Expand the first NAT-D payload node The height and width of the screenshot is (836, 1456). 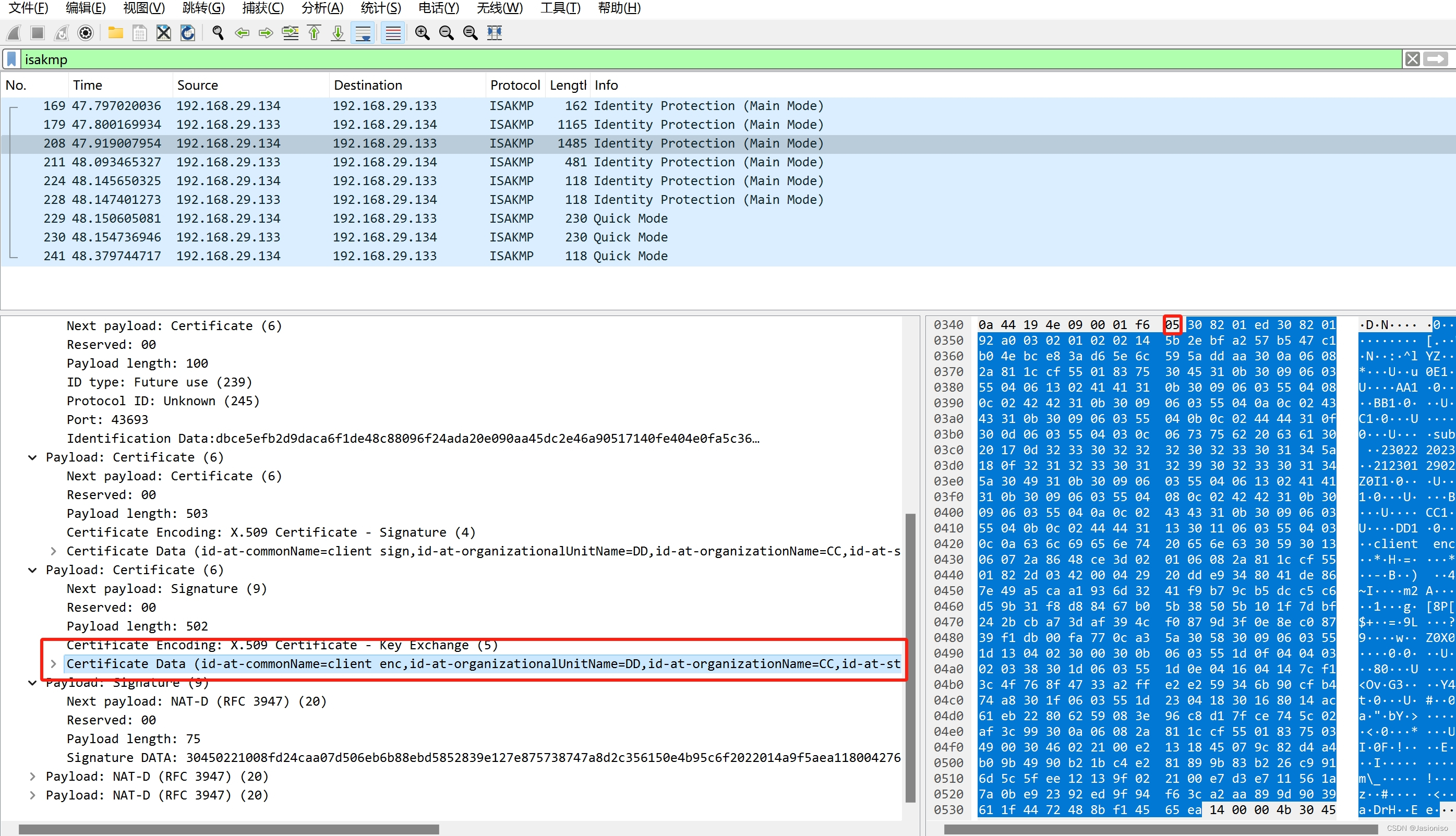(33, 776)
